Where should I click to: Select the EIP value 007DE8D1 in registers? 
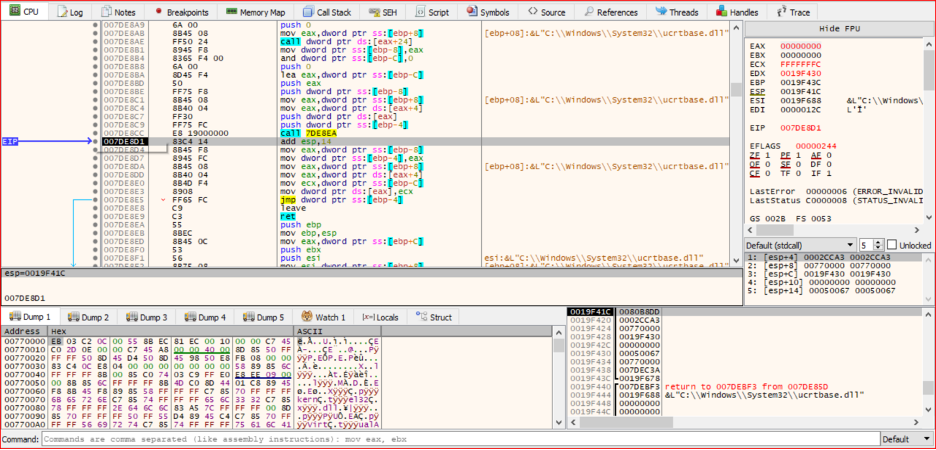(x=800, y=128)
